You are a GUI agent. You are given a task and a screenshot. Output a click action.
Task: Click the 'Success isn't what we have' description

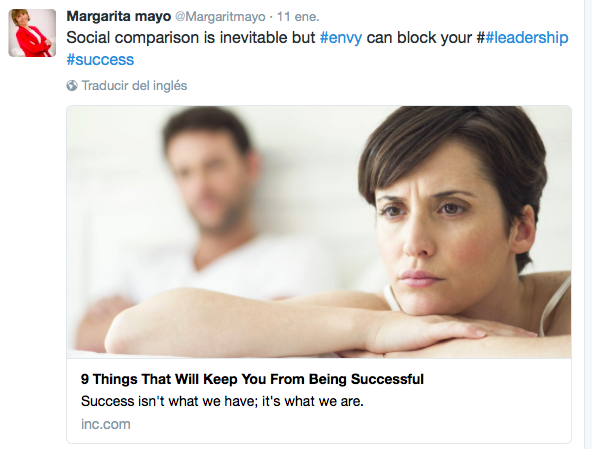[x=222, y=401]
